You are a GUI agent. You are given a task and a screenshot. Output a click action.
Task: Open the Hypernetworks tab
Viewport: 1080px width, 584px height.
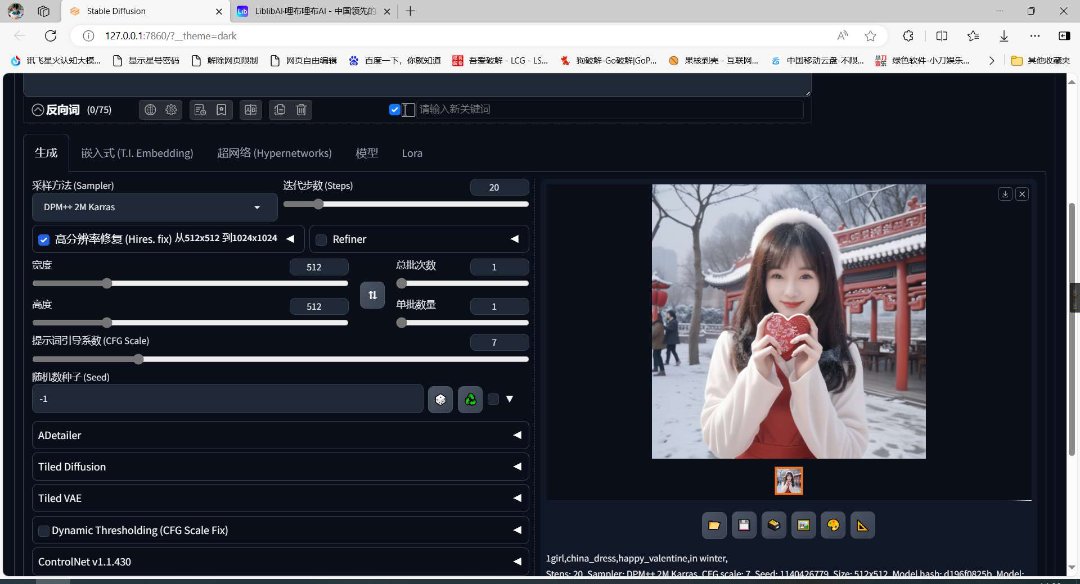[274, 153]
